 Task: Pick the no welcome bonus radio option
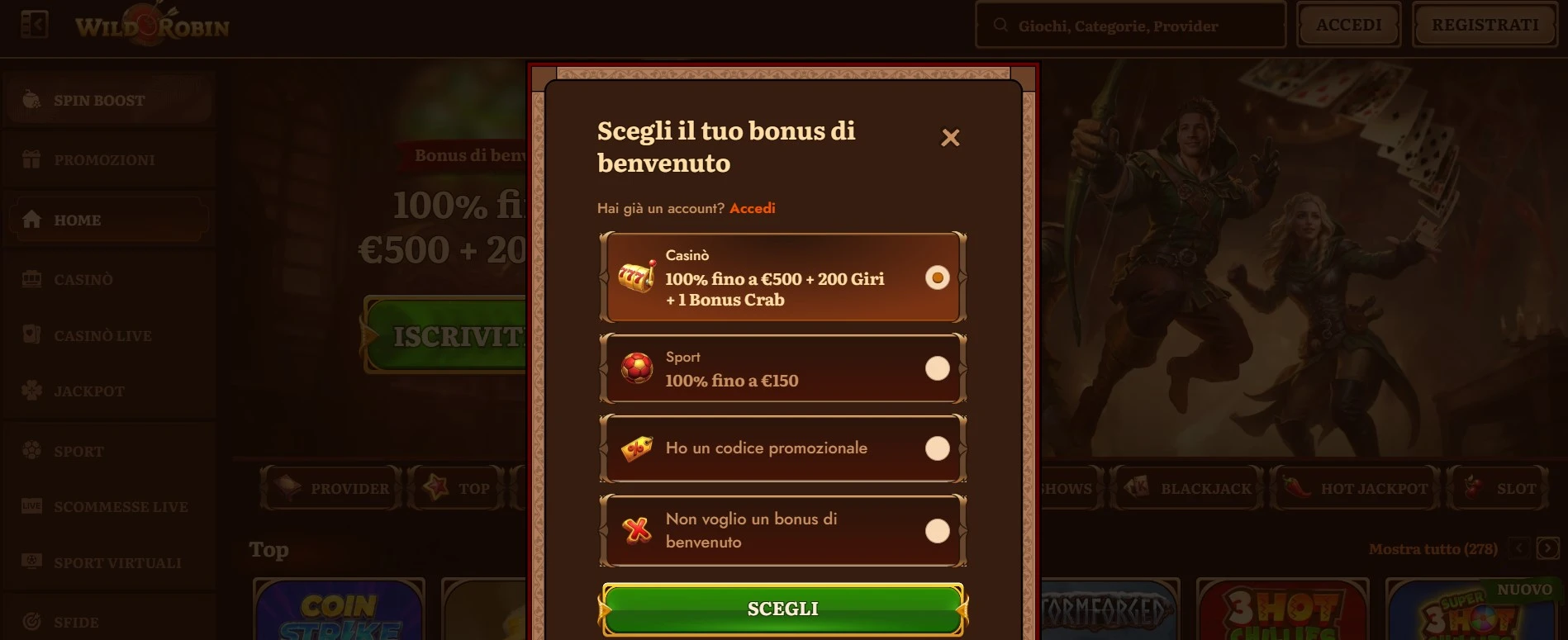(937, 531)
